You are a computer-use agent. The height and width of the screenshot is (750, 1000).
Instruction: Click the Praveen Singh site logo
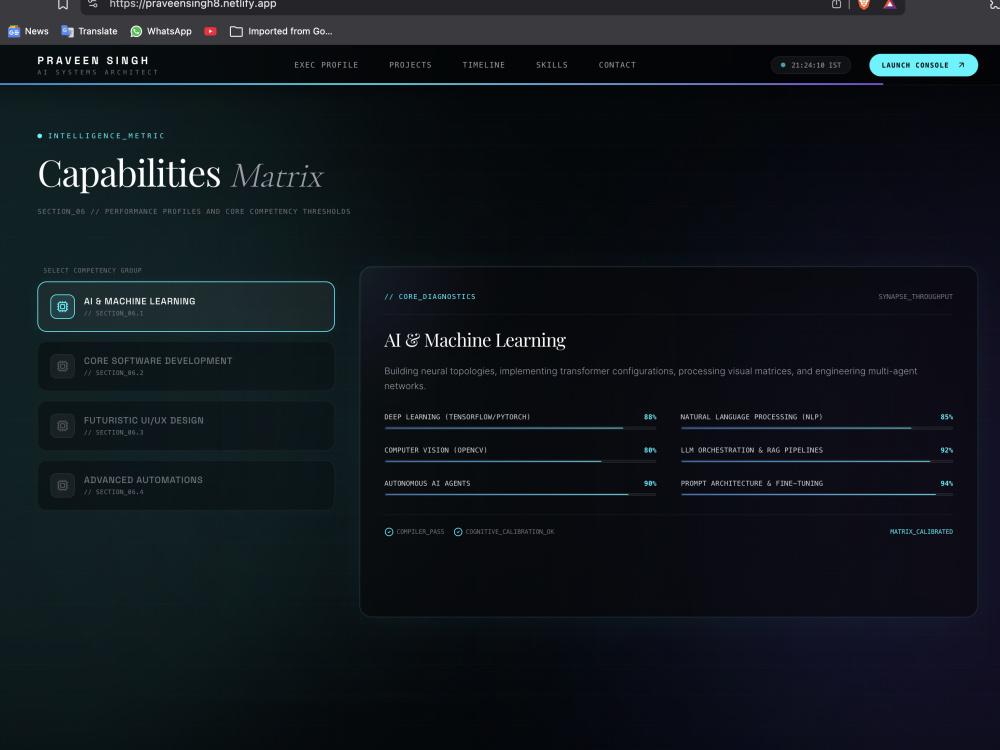coord(98,65)
